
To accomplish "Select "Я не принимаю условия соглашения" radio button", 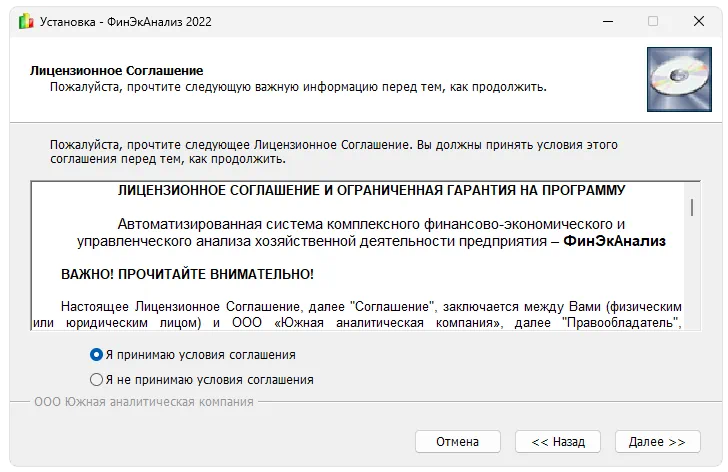I will pyautogui.click(x=96, y=380).
